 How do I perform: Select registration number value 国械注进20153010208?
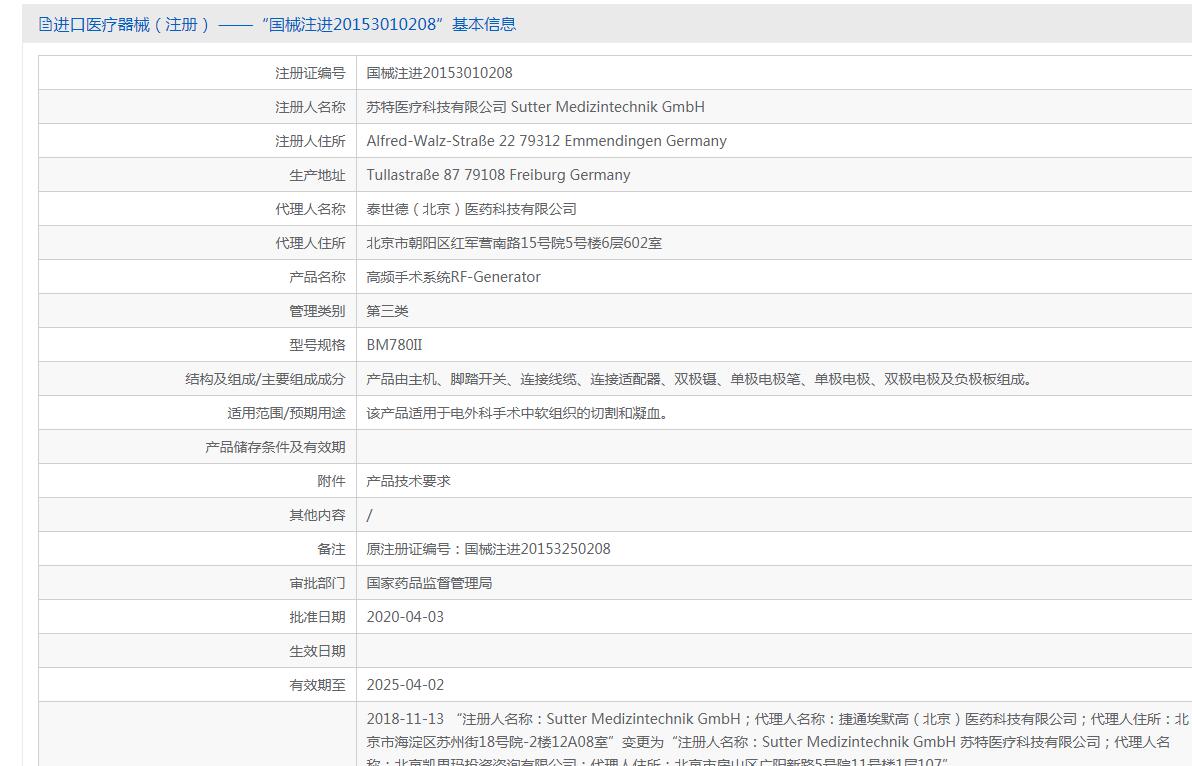(439, 73)
